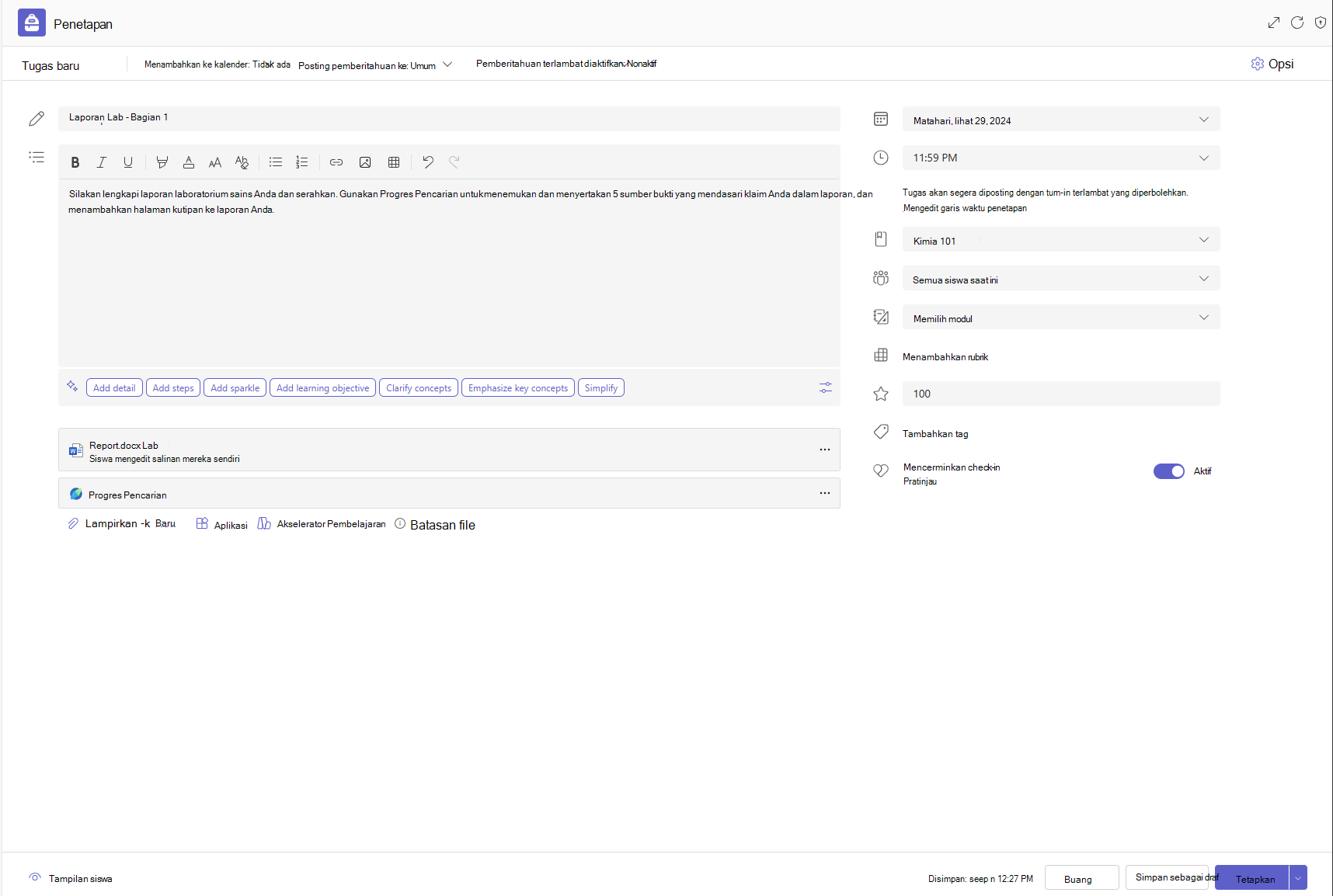Open AI suggestion adjustment settings icon

(825, 387)
